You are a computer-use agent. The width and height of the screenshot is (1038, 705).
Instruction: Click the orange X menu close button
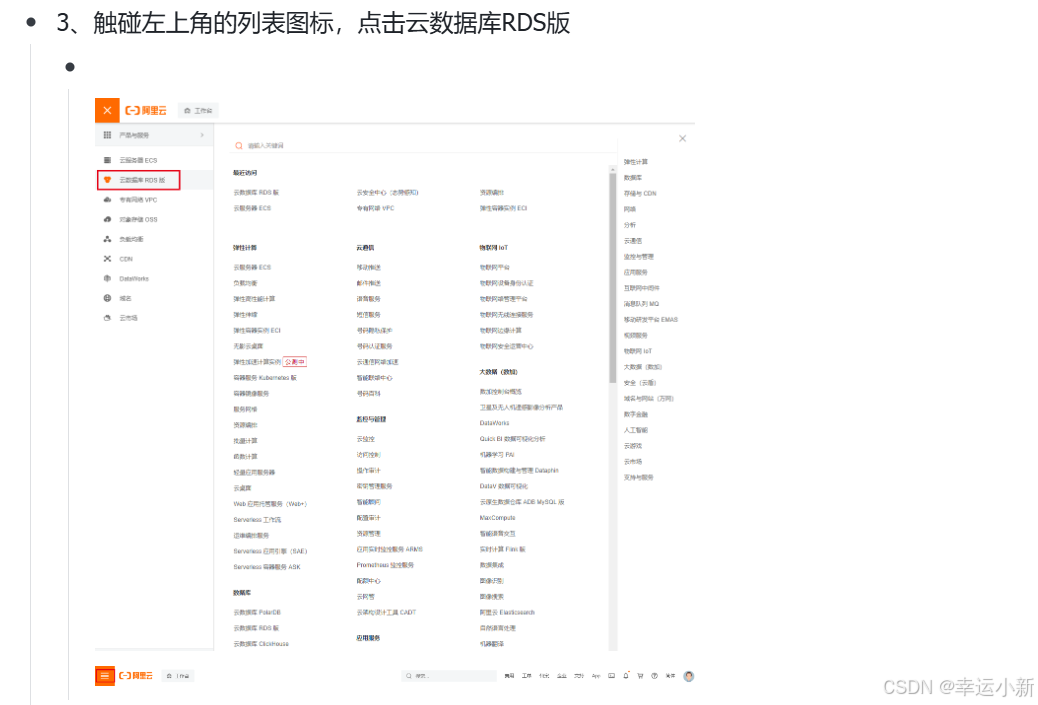(107, 111)
